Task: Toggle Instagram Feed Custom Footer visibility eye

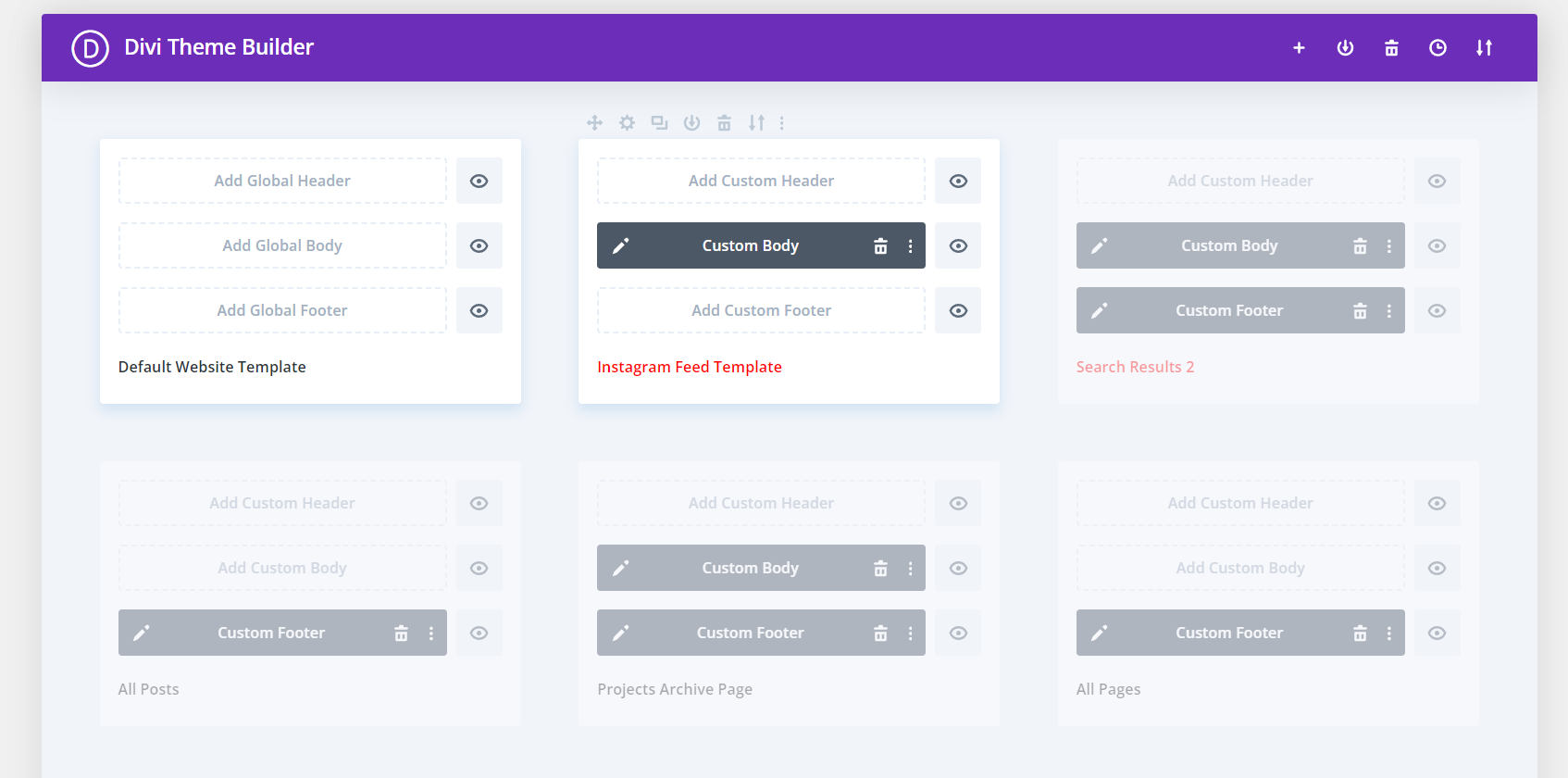Action: click(x=958, y=310)
